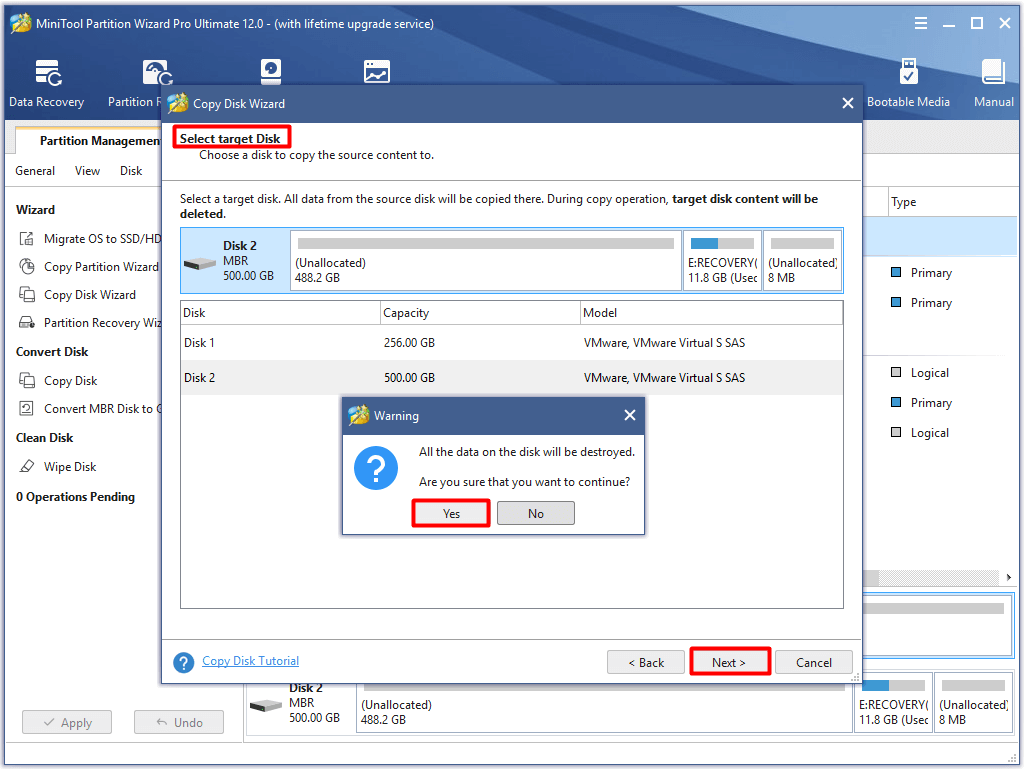This screenshot has width=1024, height=769.
Task: Click the 256.00 GB capacity cell
Action: [x=409, y=343]
